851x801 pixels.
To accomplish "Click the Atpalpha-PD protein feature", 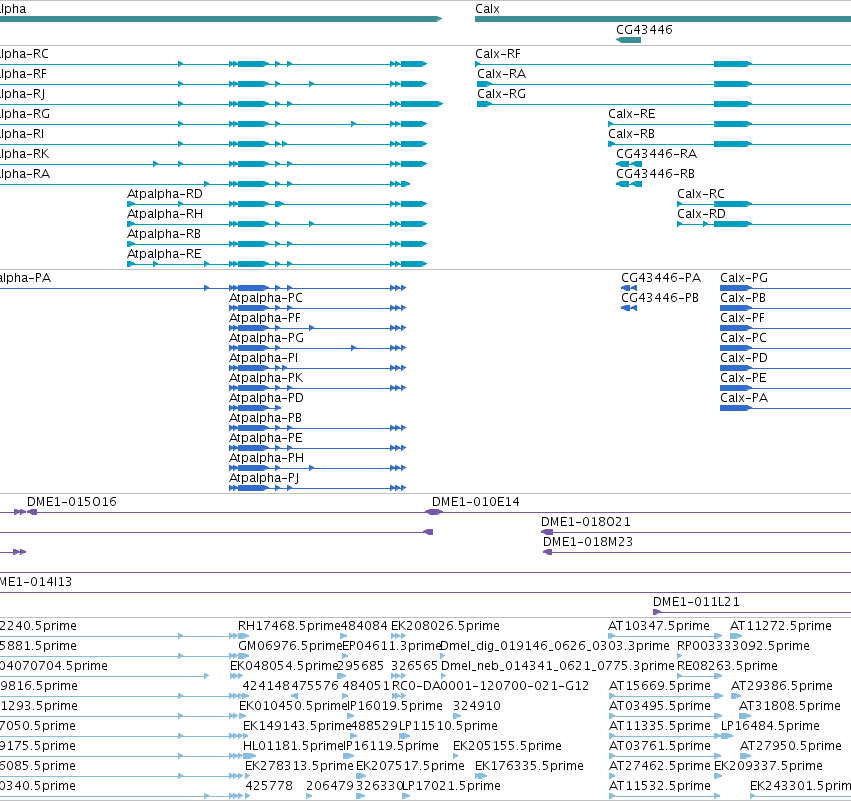I will point(255,408).
